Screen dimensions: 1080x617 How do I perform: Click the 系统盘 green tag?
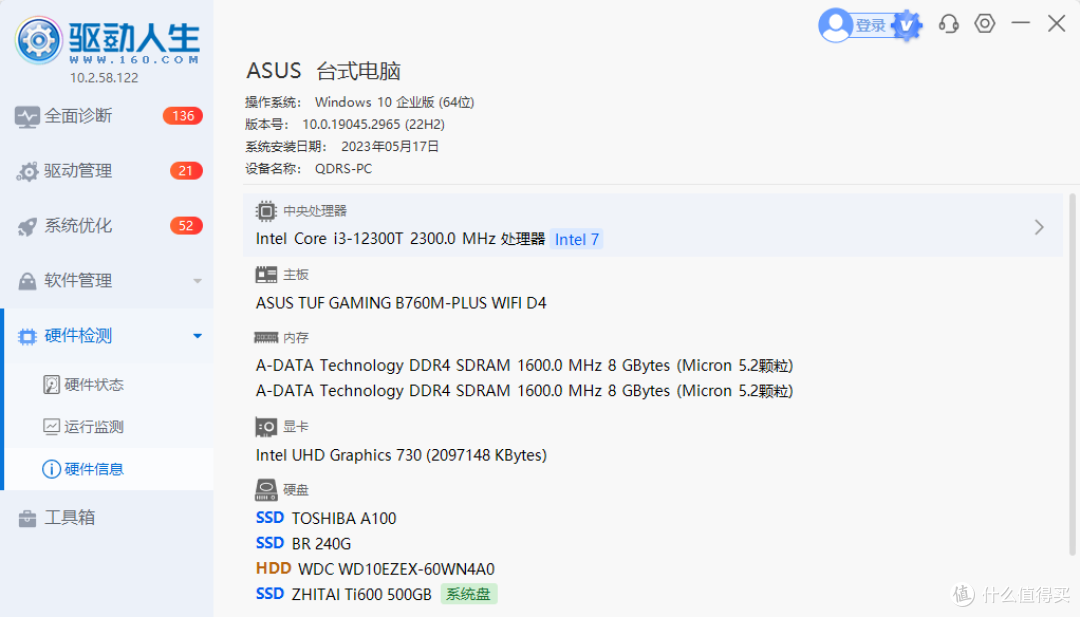coord(468,594)
